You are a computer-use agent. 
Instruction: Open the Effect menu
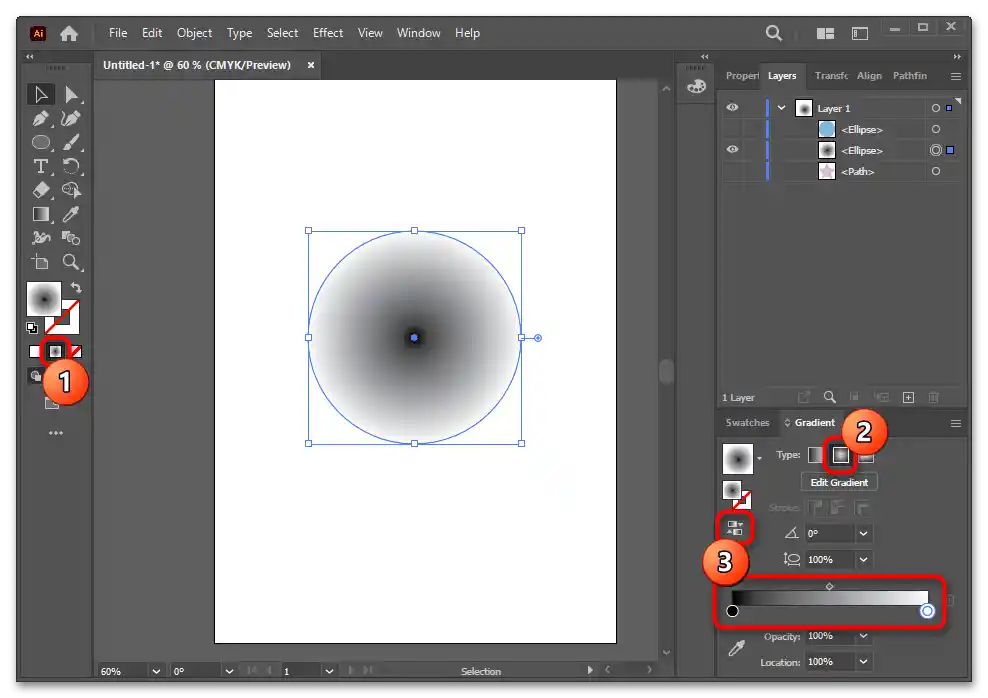pos(328,33)
